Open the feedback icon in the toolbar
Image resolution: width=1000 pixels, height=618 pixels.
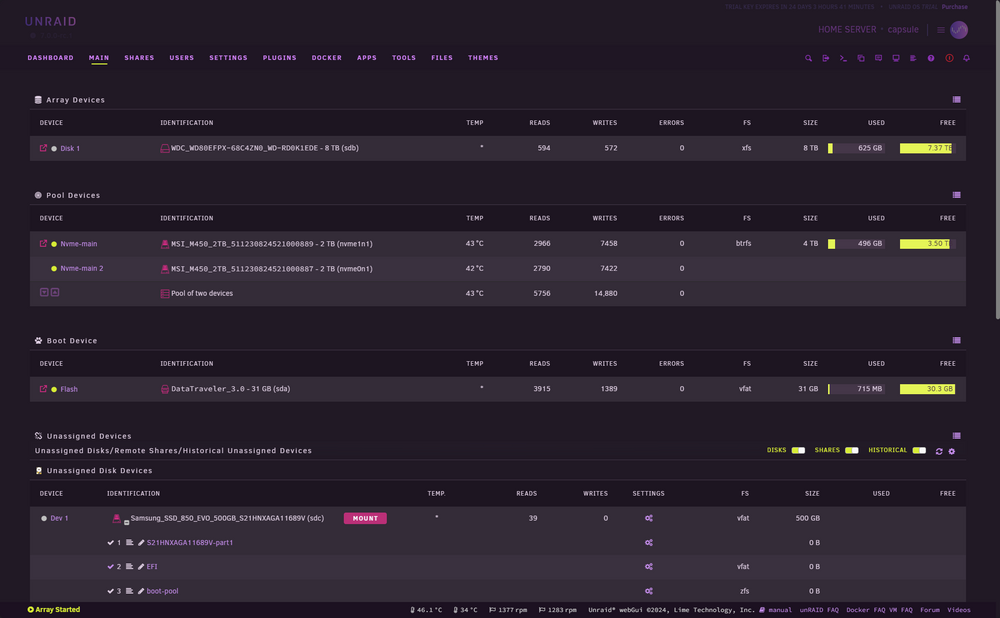click(878, 58)
